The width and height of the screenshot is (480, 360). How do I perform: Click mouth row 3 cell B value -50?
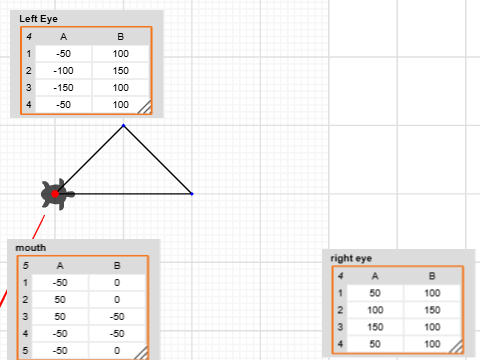click(117, 317)
